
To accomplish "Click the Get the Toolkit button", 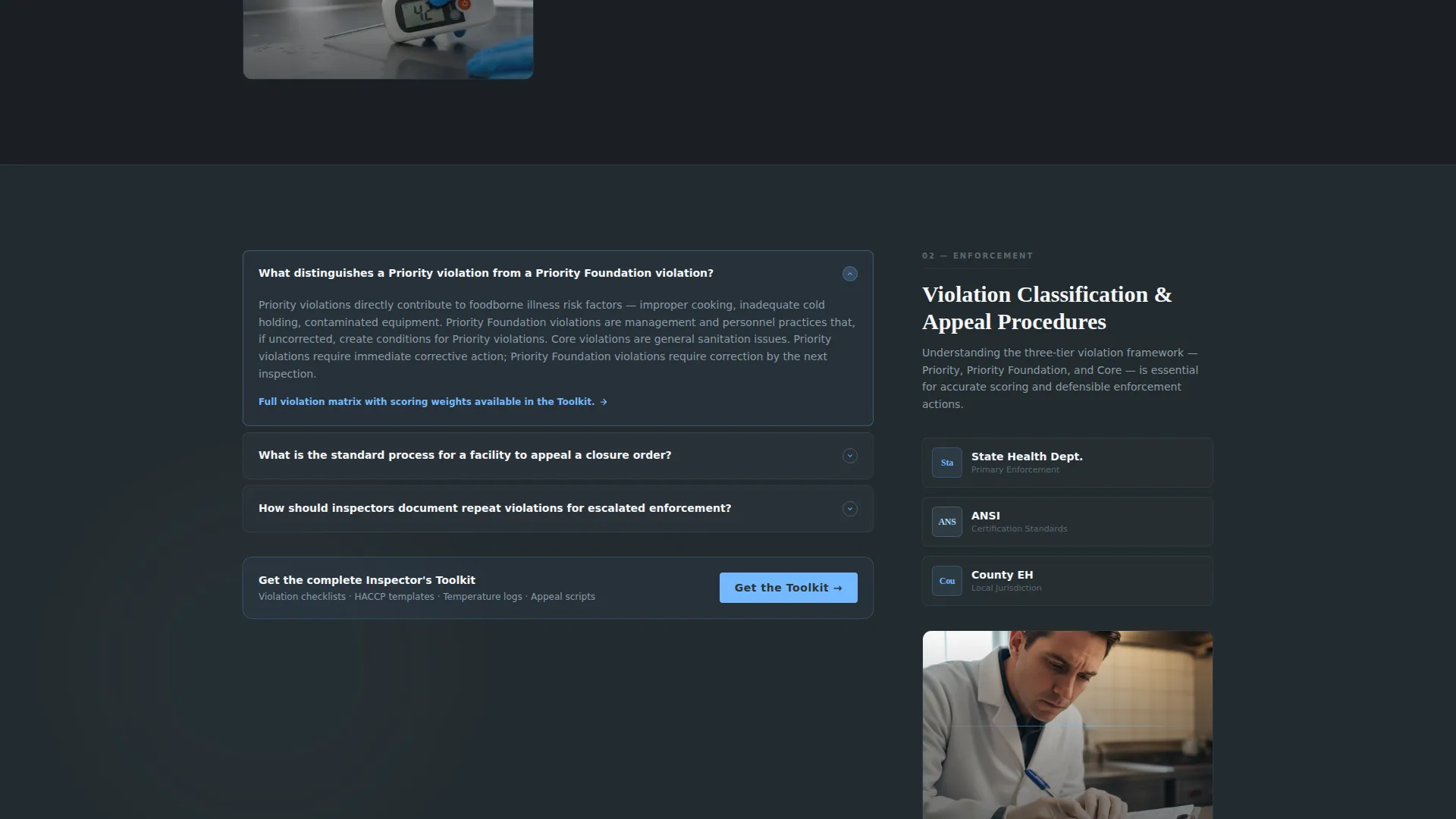I will click(788, 588).
